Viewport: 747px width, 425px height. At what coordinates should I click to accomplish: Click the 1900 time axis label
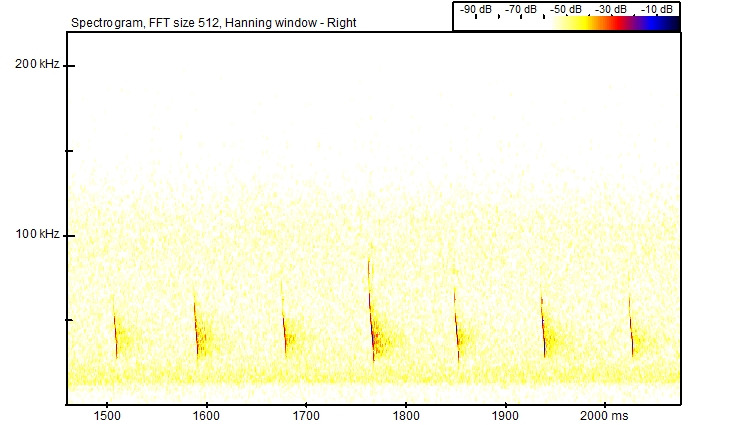[506, 415]
